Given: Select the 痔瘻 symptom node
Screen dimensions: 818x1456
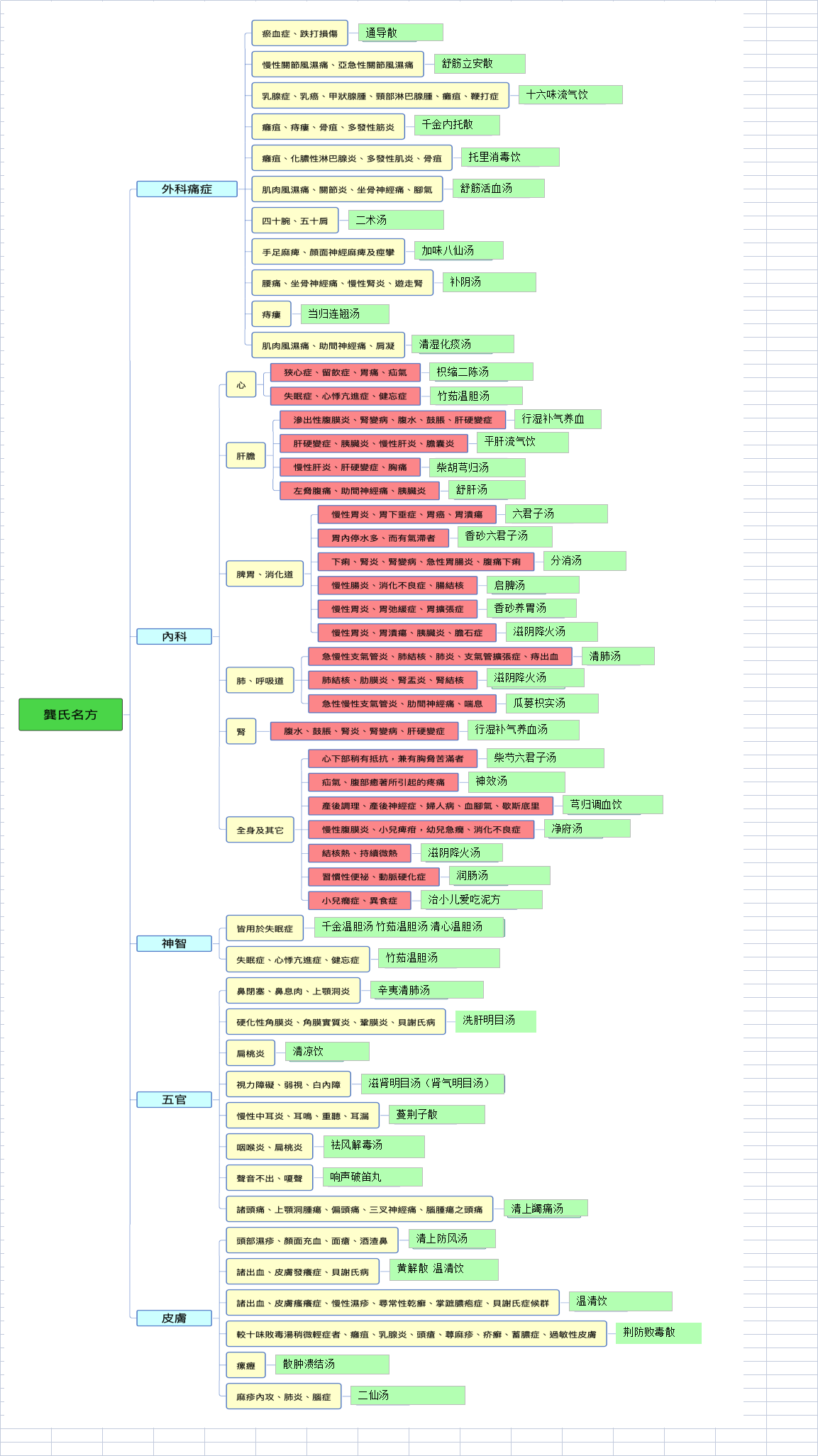Looking at the screenshot, I should point(271,314).
